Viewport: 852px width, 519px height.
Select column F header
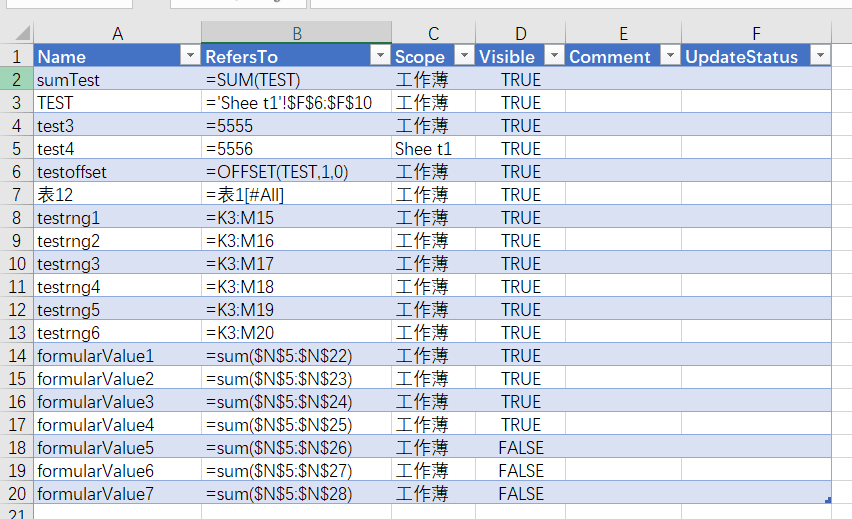point(756,33)
